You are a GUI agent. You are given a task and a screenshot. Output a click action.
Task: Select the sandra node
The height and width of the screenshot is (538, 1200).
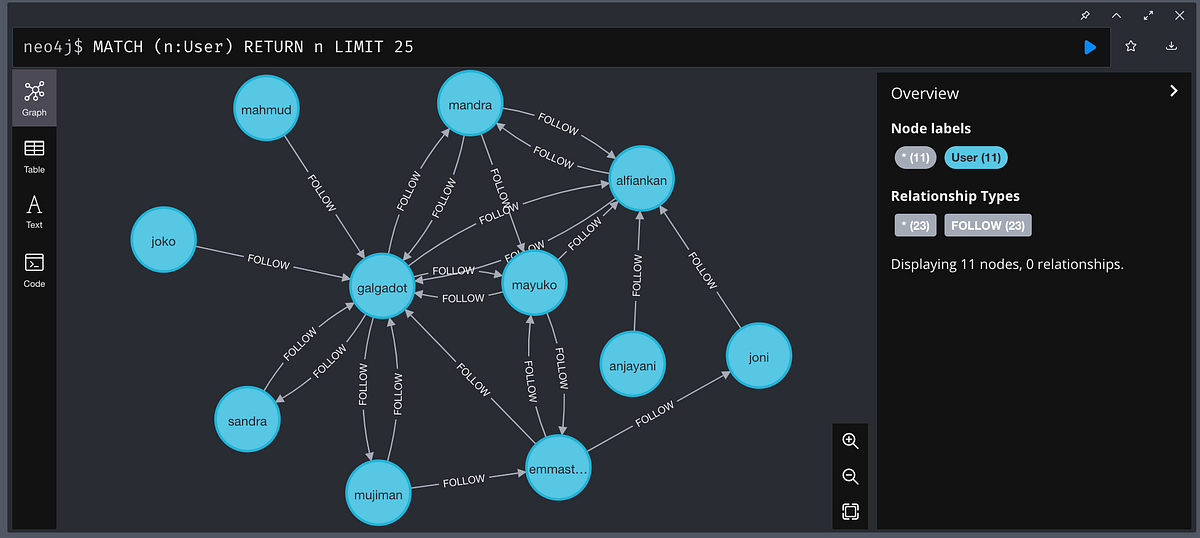point(247,421)
